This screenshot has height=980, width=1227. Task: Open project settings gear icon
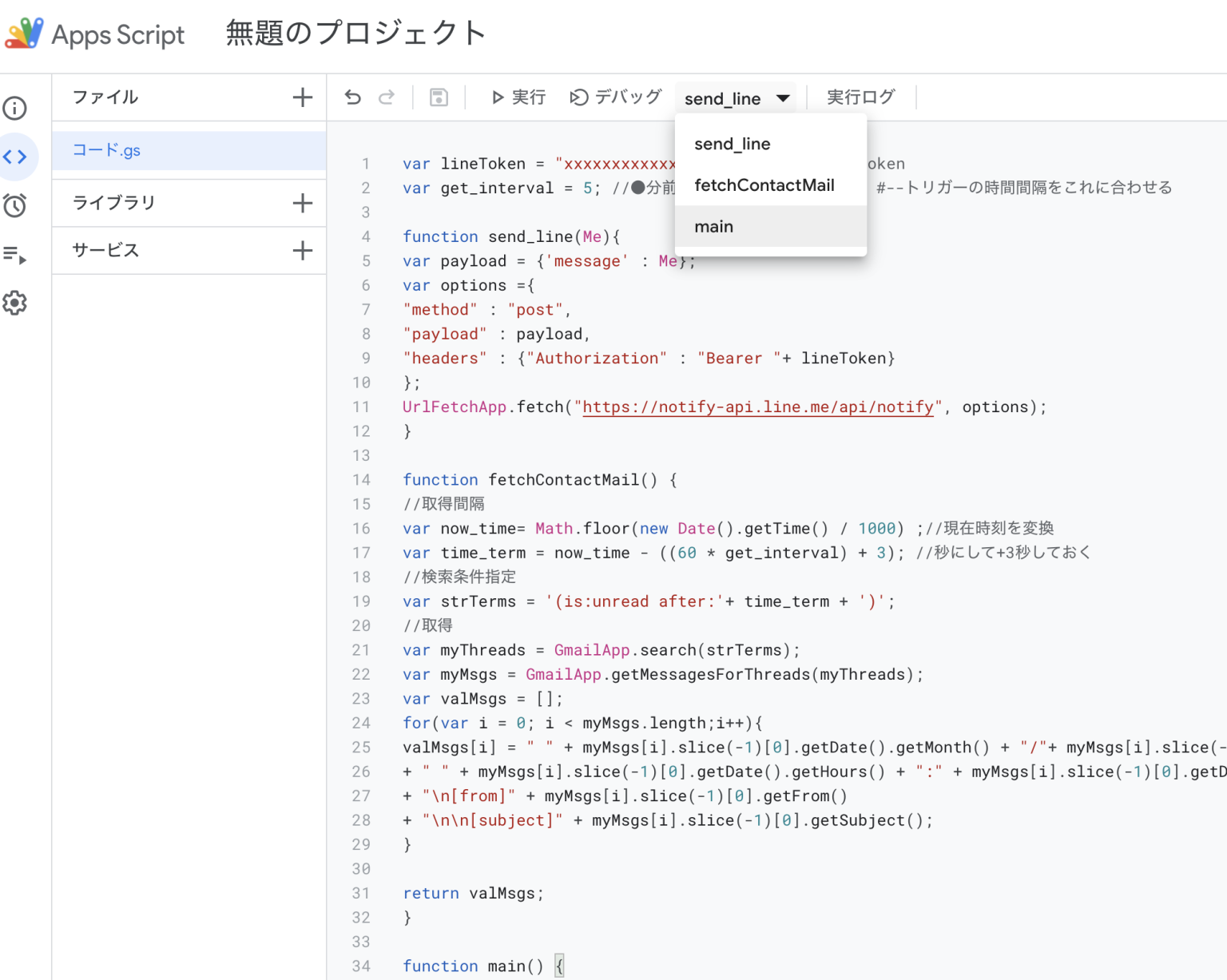14,303
